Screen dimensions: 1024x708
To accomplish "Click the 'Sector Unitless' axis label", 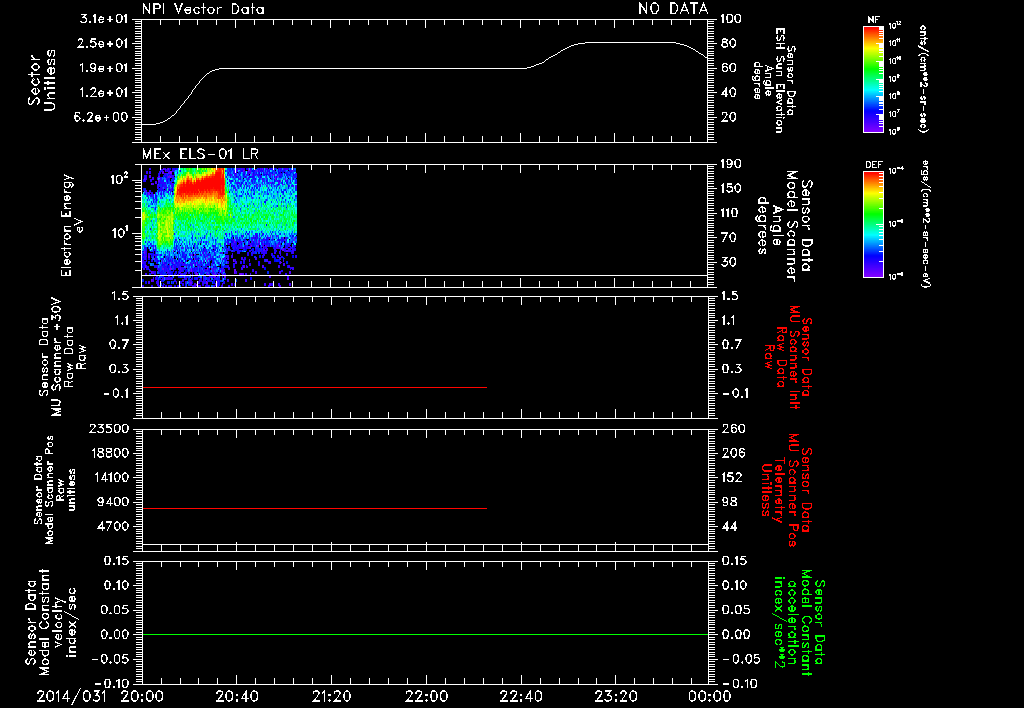I will click(x=42, y=80).
